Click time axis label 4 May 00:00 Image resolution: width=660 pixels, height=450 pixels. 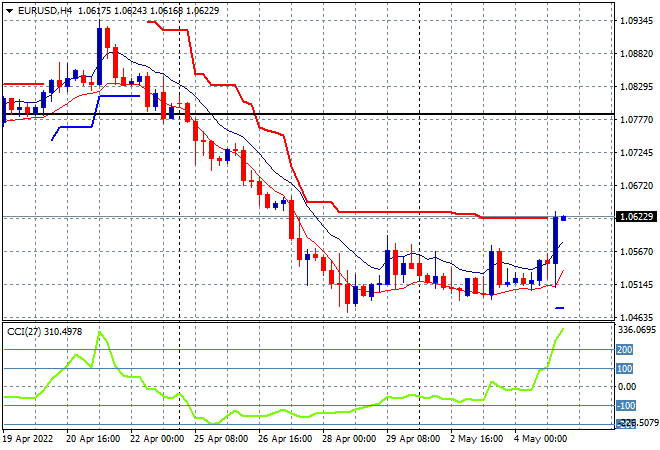click(540, 439)
